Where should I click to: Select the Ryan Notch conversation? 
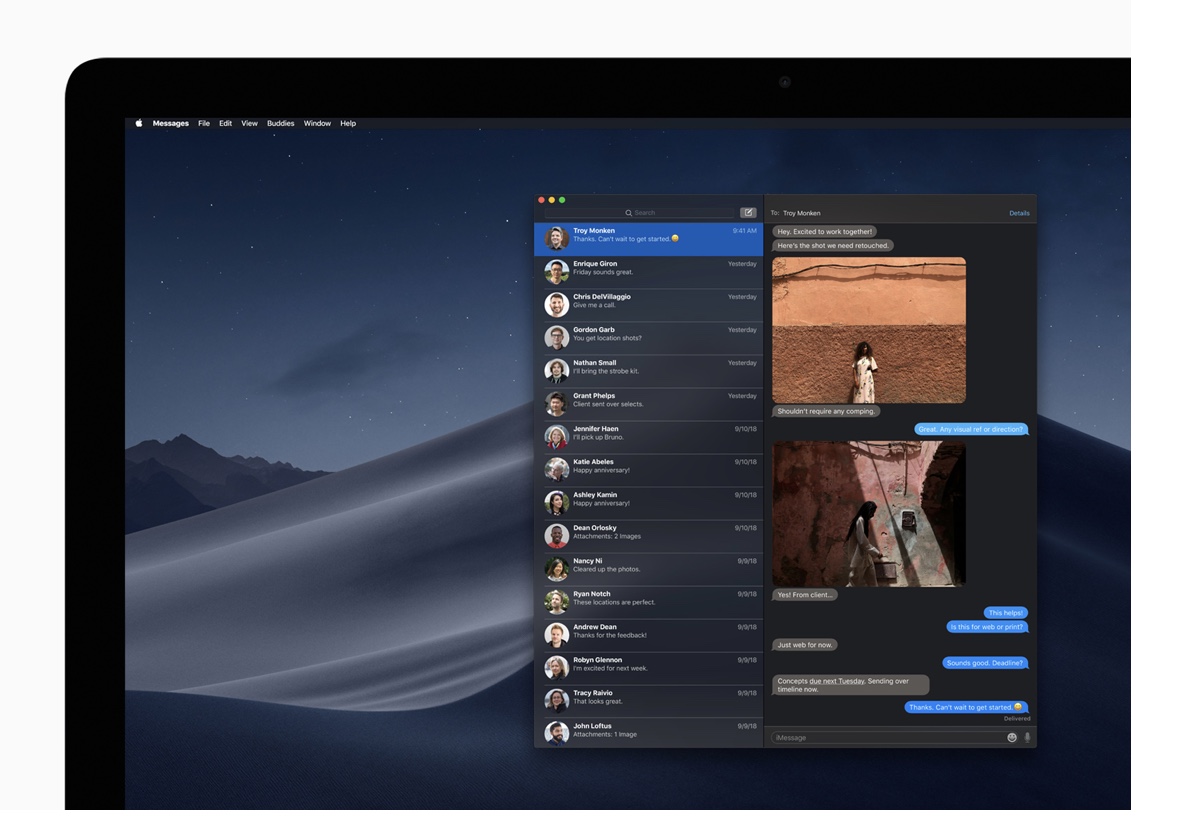tap(650, 602)
